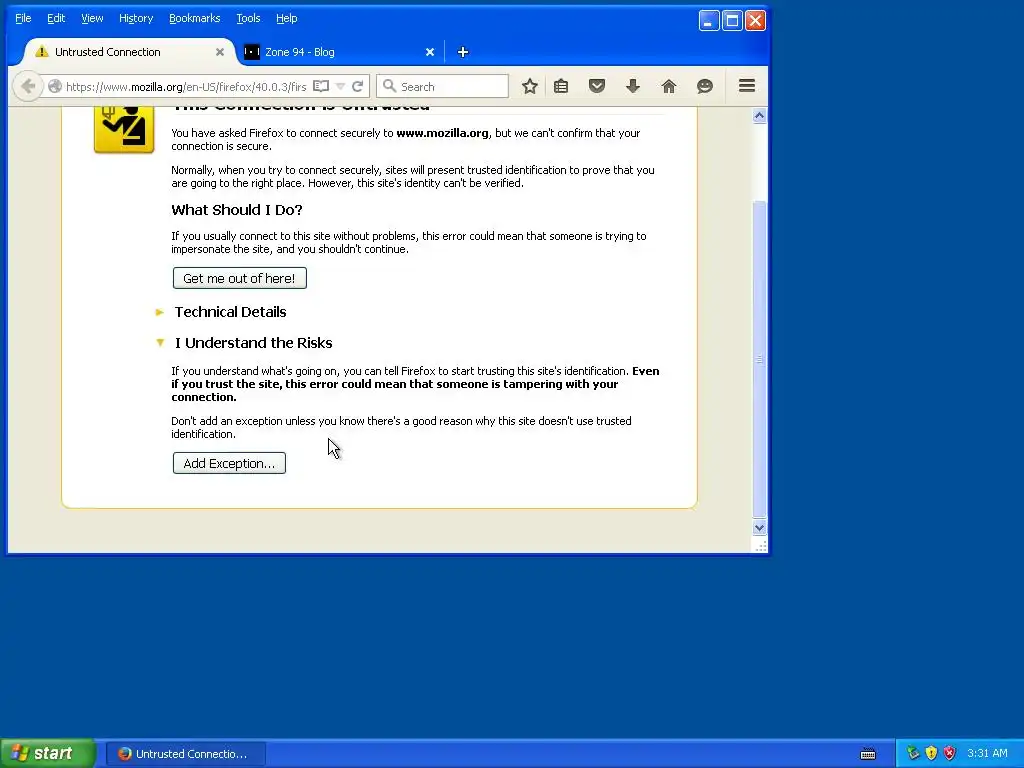Click Firefox Untrusted Connection taskbar button
The image size is (1024, 768).
(x=185, y=754)
